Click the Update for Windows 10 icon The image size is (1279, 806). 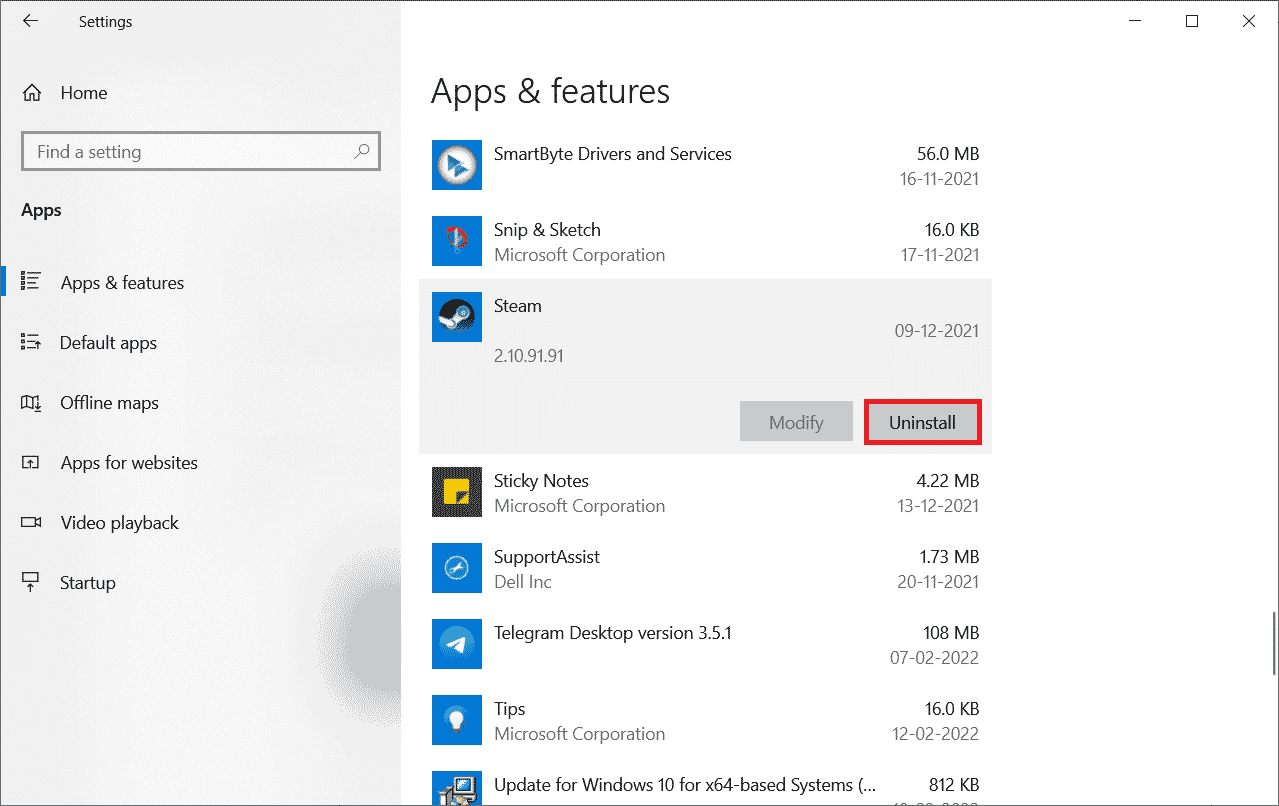pyautogui.click(x=457, y=788)
